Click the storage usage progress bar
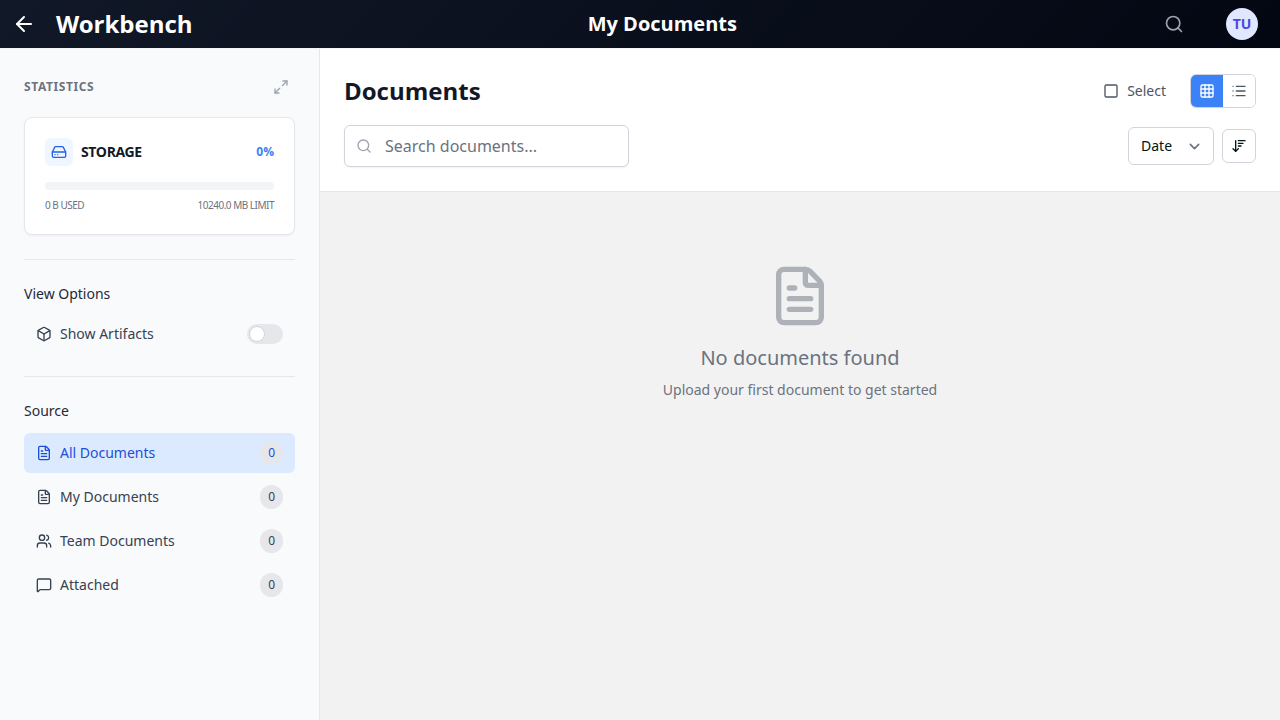 pos(159,185)
